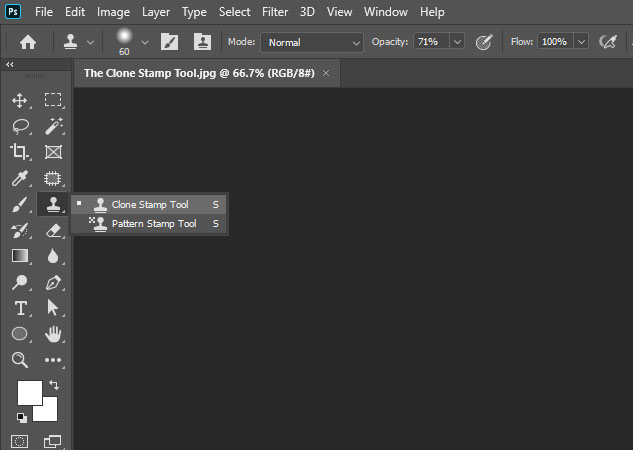Select the Dodge tool
Screen dimensions: 633x450
tap(19, 282)
